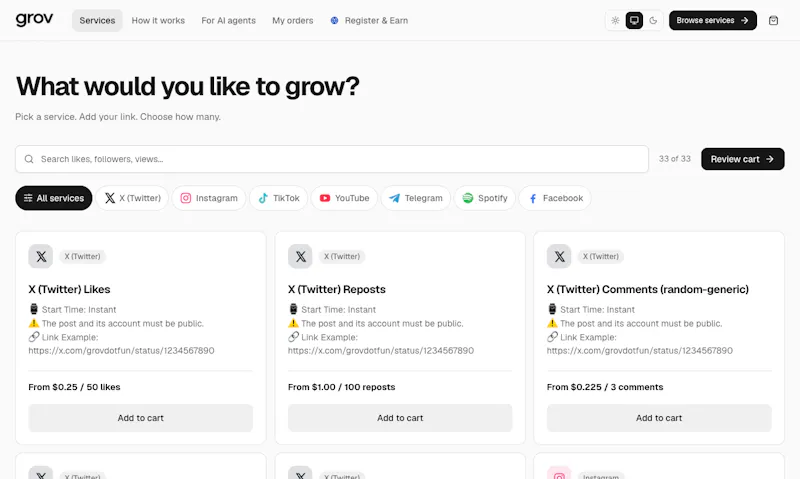
Task: Click the grov logo
Action: coord(34,20)
